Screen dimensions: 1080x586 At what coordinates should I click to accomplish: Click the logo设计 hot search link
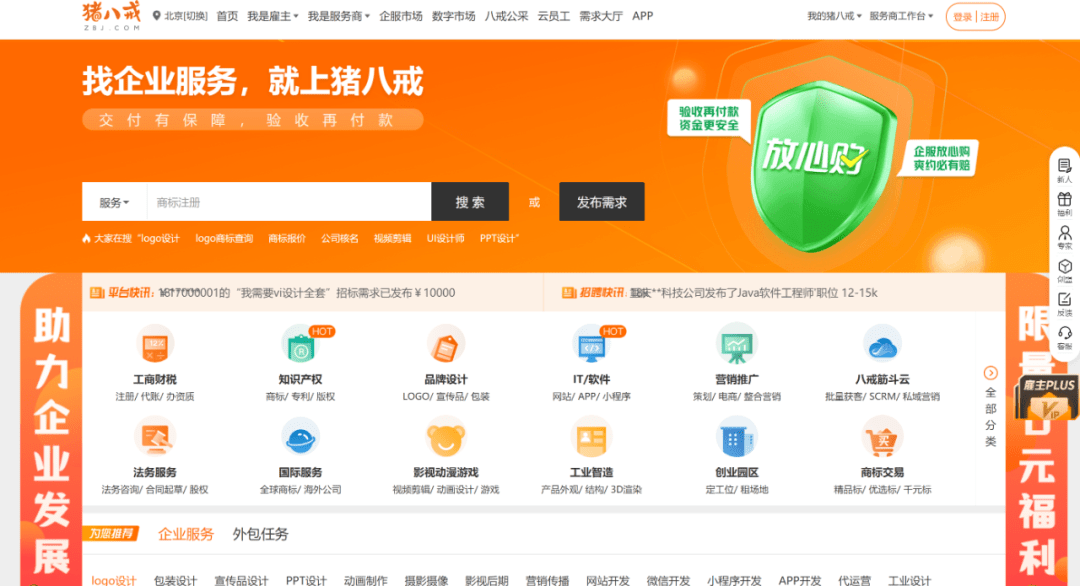[159, 238]
